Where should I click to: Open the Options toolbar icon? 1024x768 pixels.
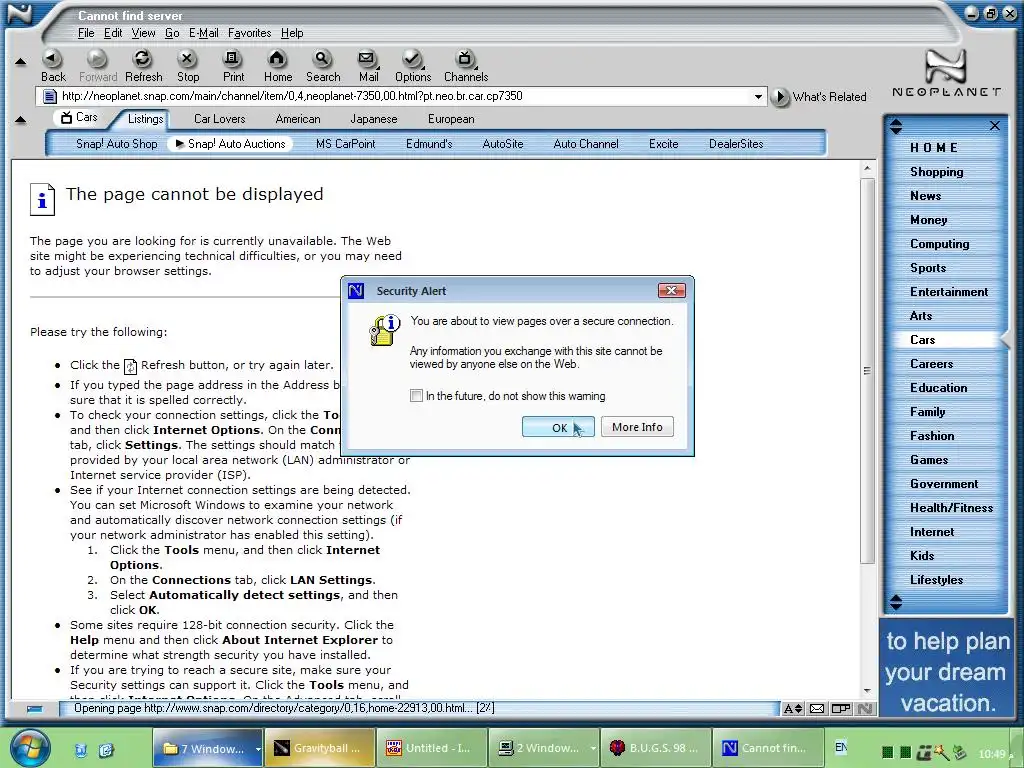412,60
